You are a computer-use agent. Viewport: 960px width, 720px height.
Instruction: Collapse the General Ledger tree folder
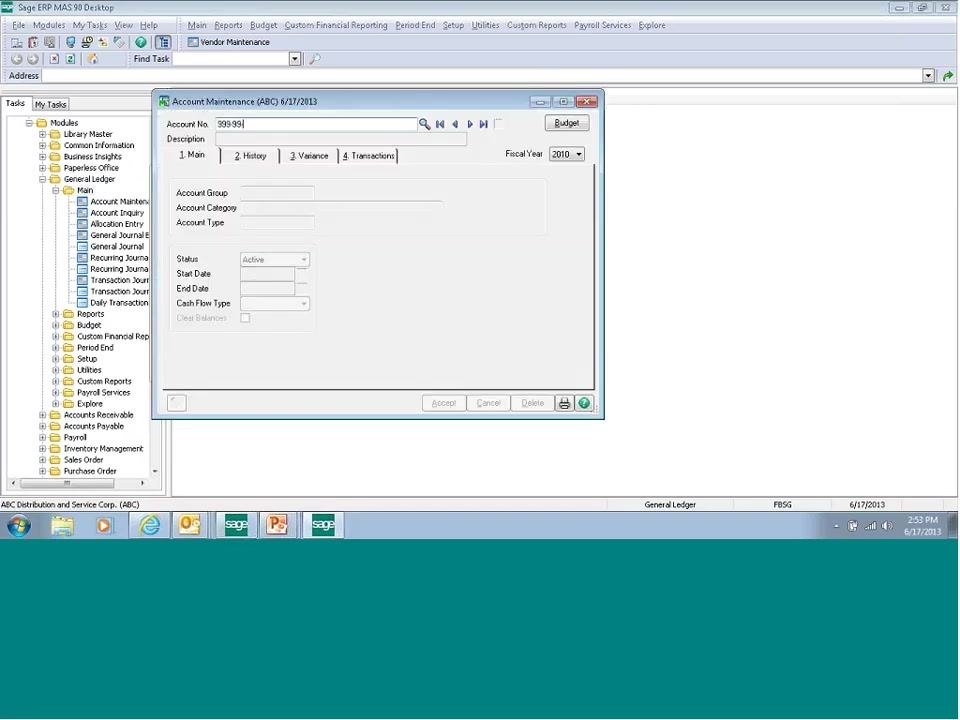42,179
